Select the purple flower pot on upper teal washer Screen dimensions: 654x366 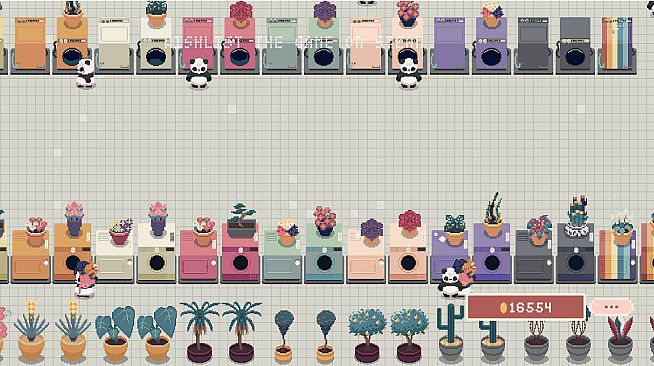324,14
